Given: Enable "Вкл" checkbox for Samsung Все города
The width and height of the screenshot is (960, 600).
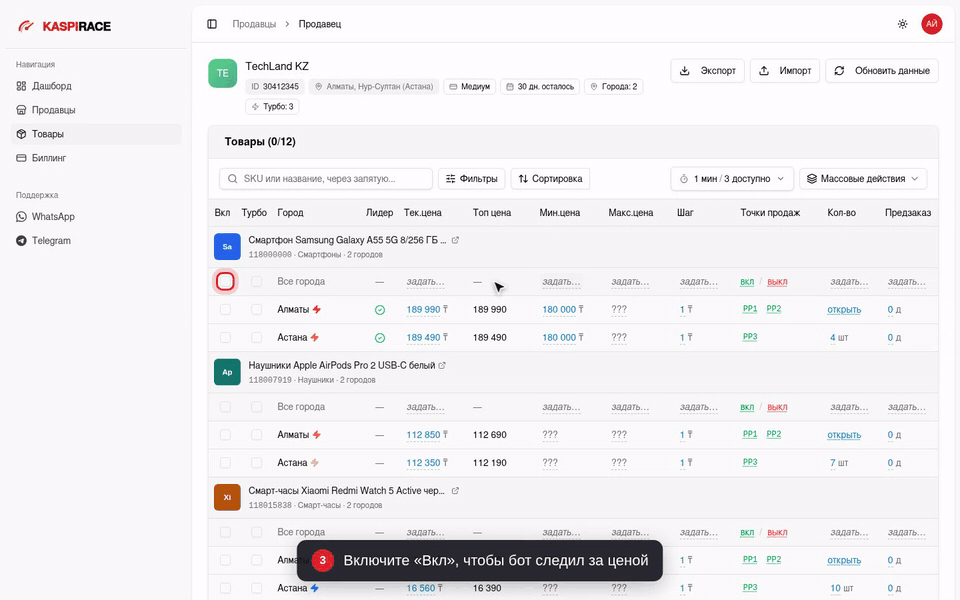Looking at the screenshot, I should 225,282.
